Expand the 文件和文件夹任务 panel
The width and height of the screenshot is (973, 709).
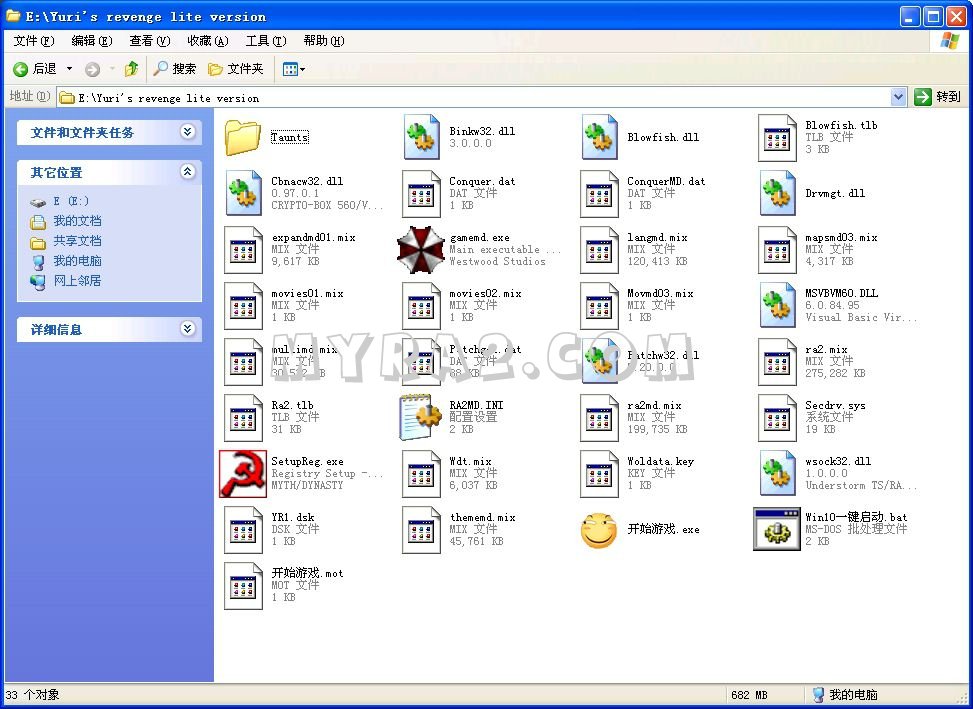click(x=187, y=132)
